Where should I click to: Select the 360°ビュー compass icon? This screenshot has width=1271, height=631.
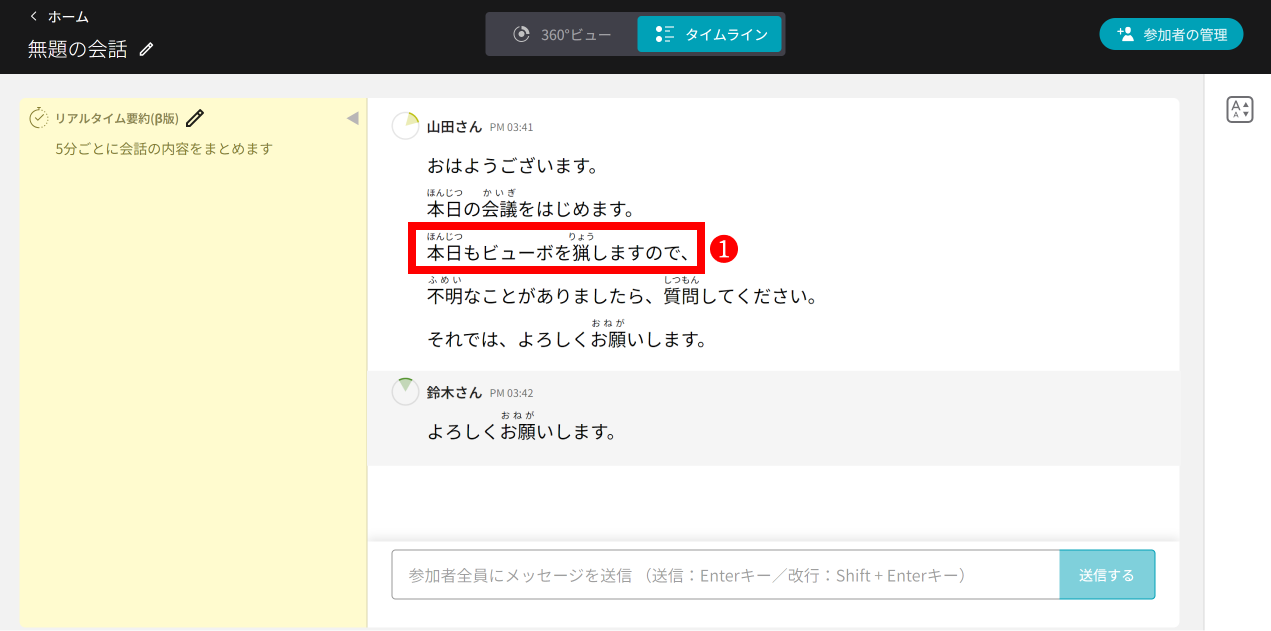coord(520,32)
